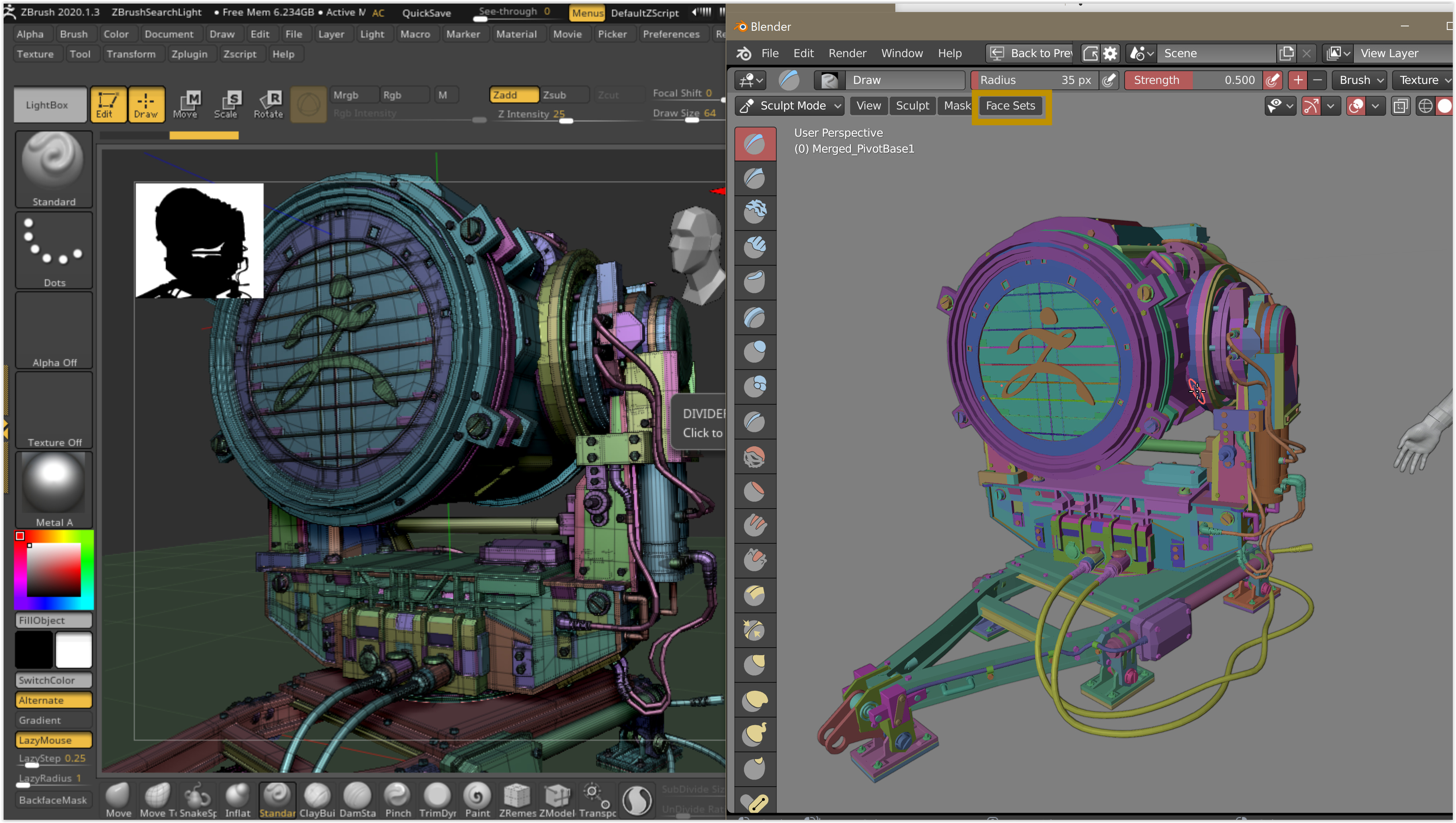Pick a color in ZBrush's color picker
Image resolution: width=1456 pixels, height=823 pixels.
click(x=54, y=571)
